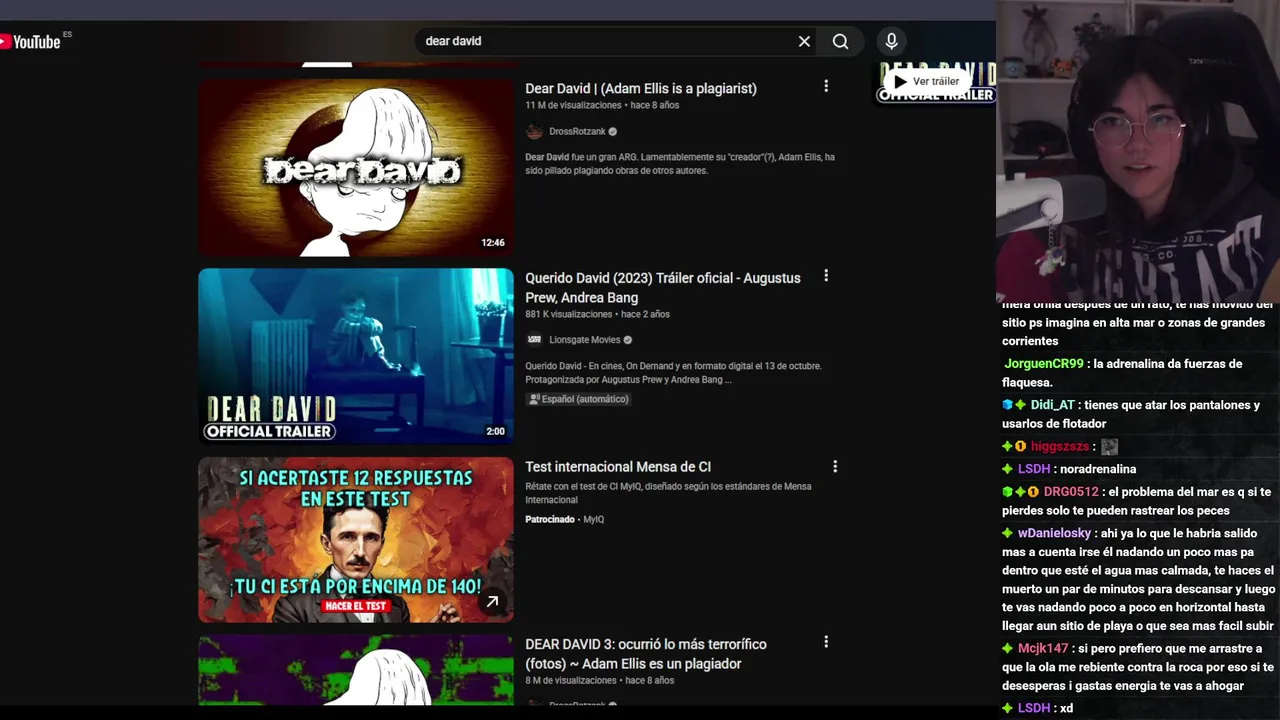Click the magnifier search button
The width and height of the screenshot is (1280, 720).
click(840, 41)
